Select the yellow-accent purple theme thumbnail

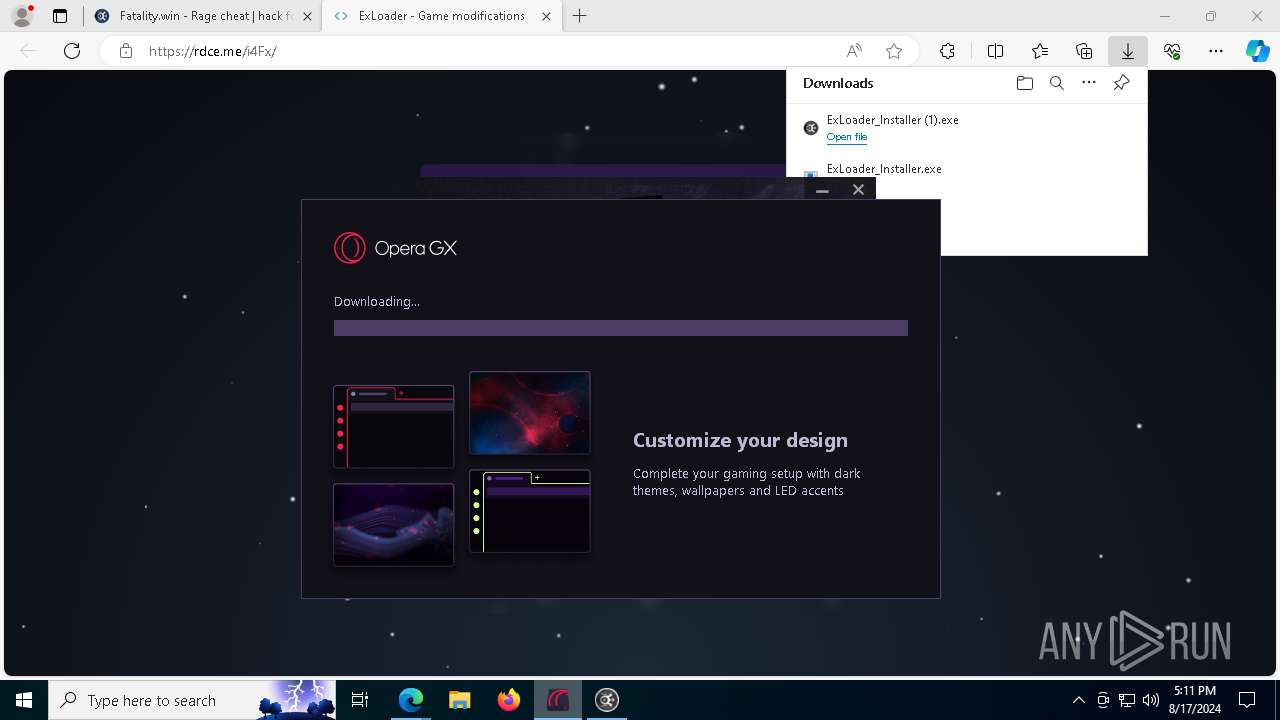click(x=529, y=511)
